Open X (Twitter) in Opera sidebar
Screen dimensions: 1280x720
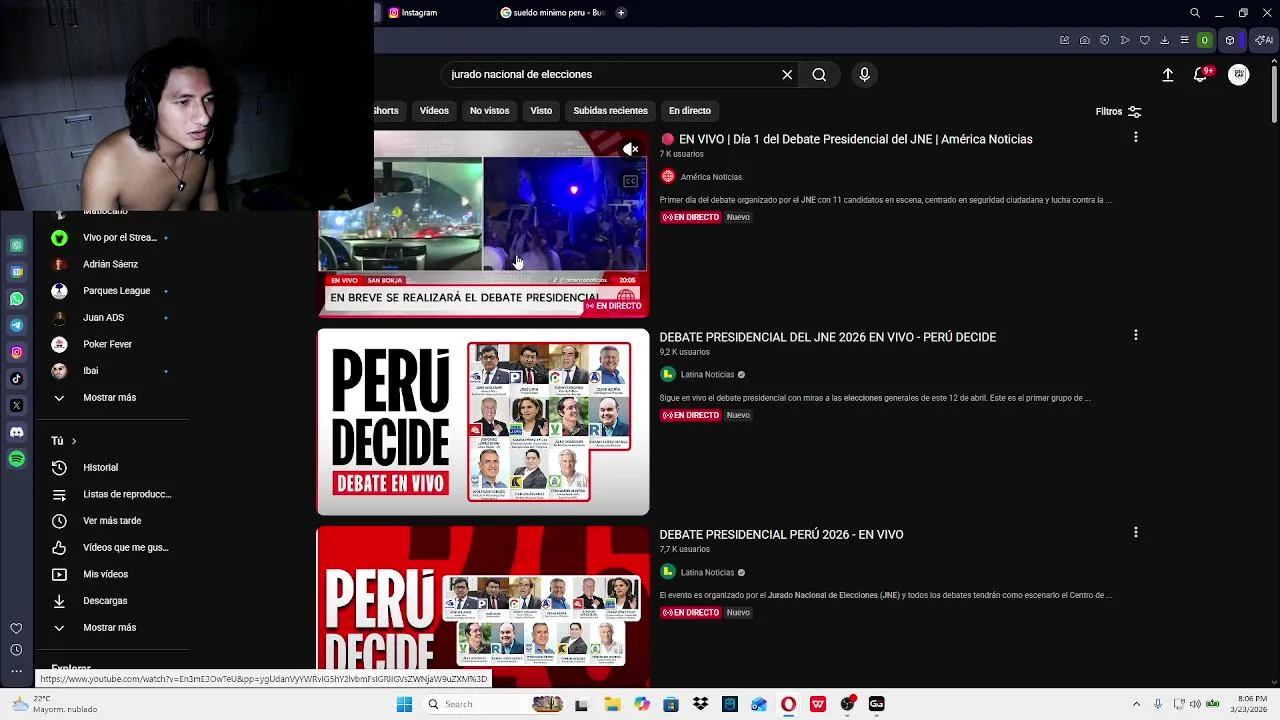point(17,405)
